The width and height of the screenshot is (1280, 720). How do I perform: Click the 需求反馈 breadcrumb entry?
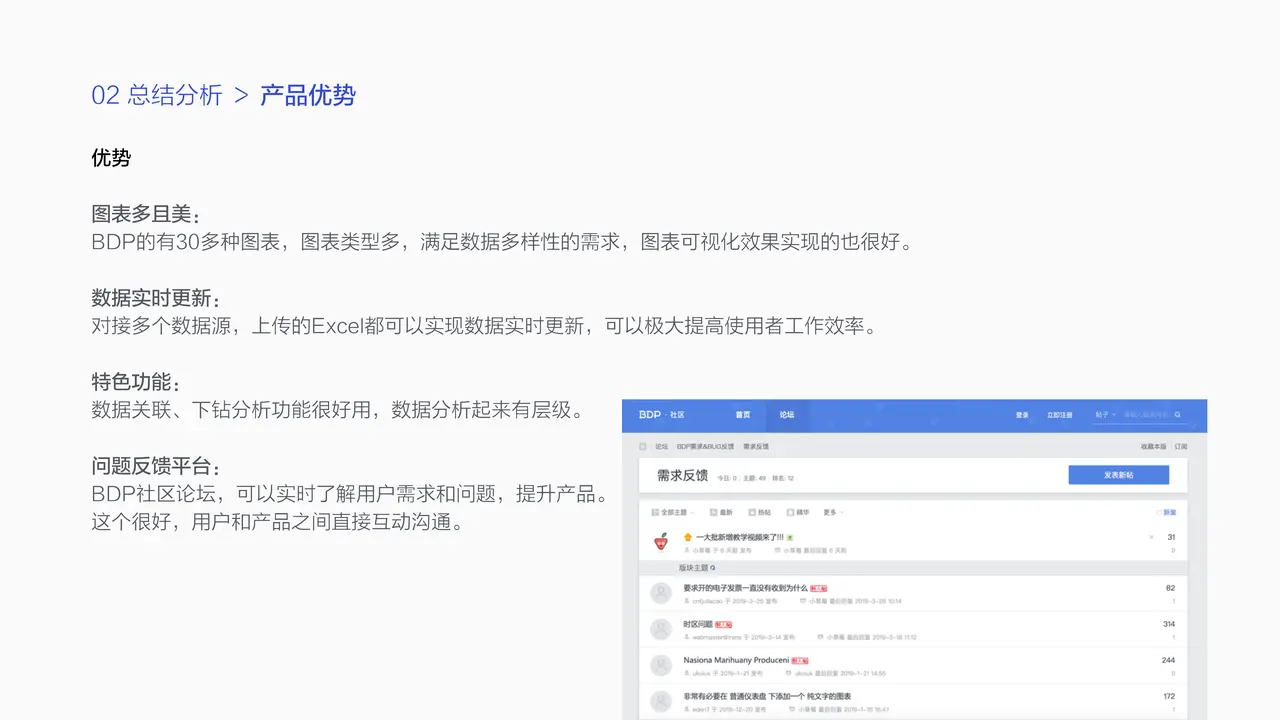point(755,447)
